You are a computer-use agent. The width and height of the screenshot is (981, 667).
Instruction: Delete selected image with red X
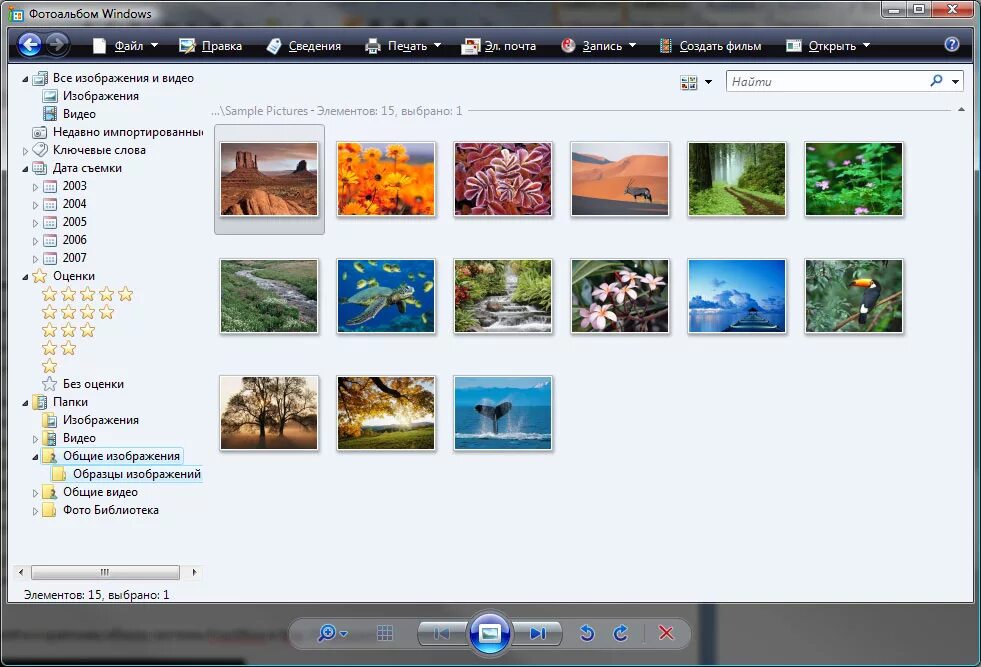click(666, 633)
